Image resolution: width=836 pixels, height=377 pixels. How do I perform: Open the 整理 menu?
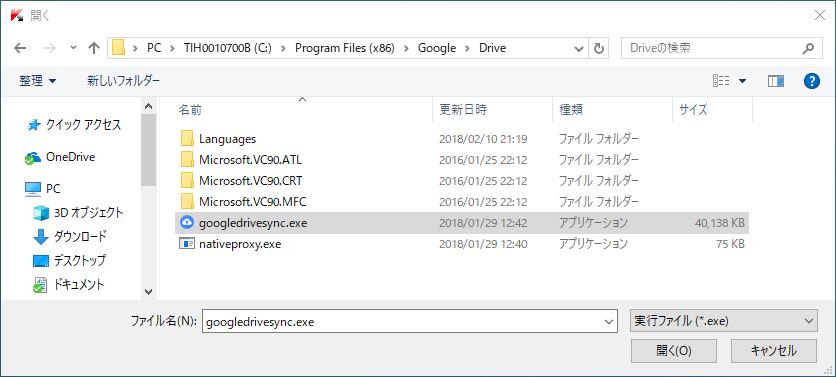[x=37, y=81]
